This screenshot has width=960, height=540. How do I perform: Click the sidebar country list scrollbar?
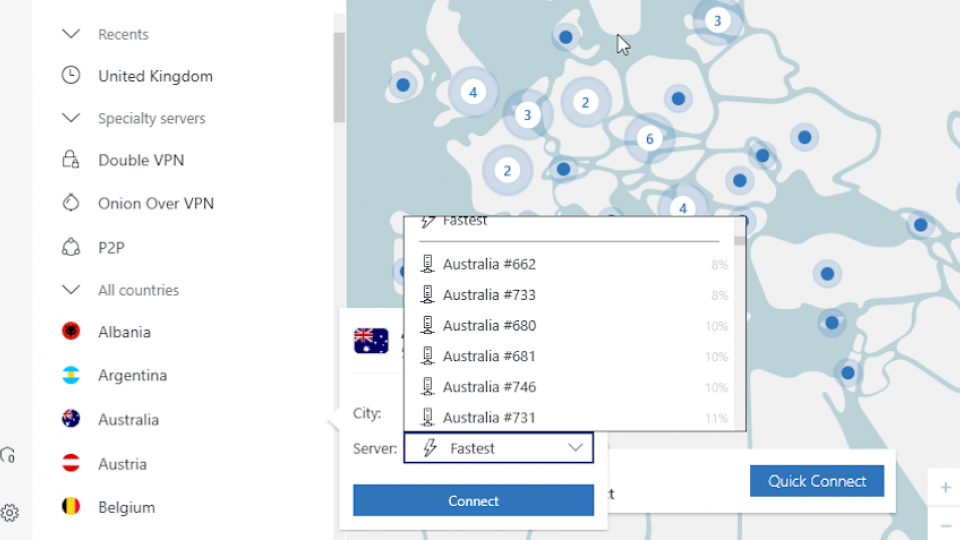click(x=339, y=77)
